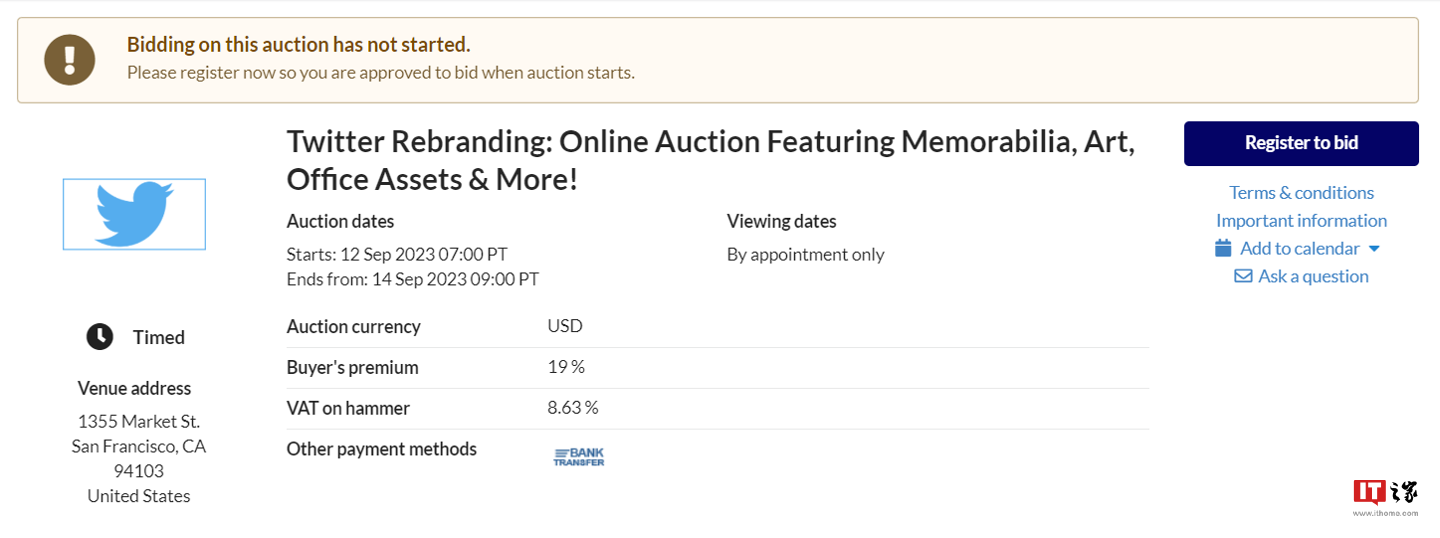The image size is (1440, 538).
Task: Expand the Add to calendar dropdown arrow
Action: click(x=1374, y=249)
